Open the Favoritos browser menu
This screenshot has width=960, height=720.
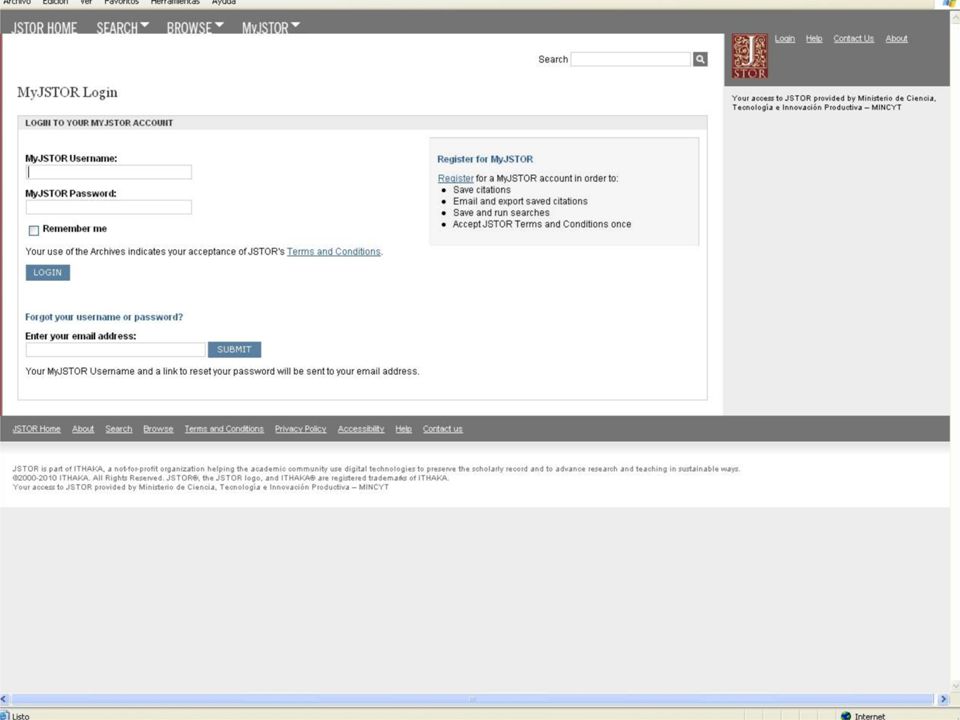click(x=121, y=2)
